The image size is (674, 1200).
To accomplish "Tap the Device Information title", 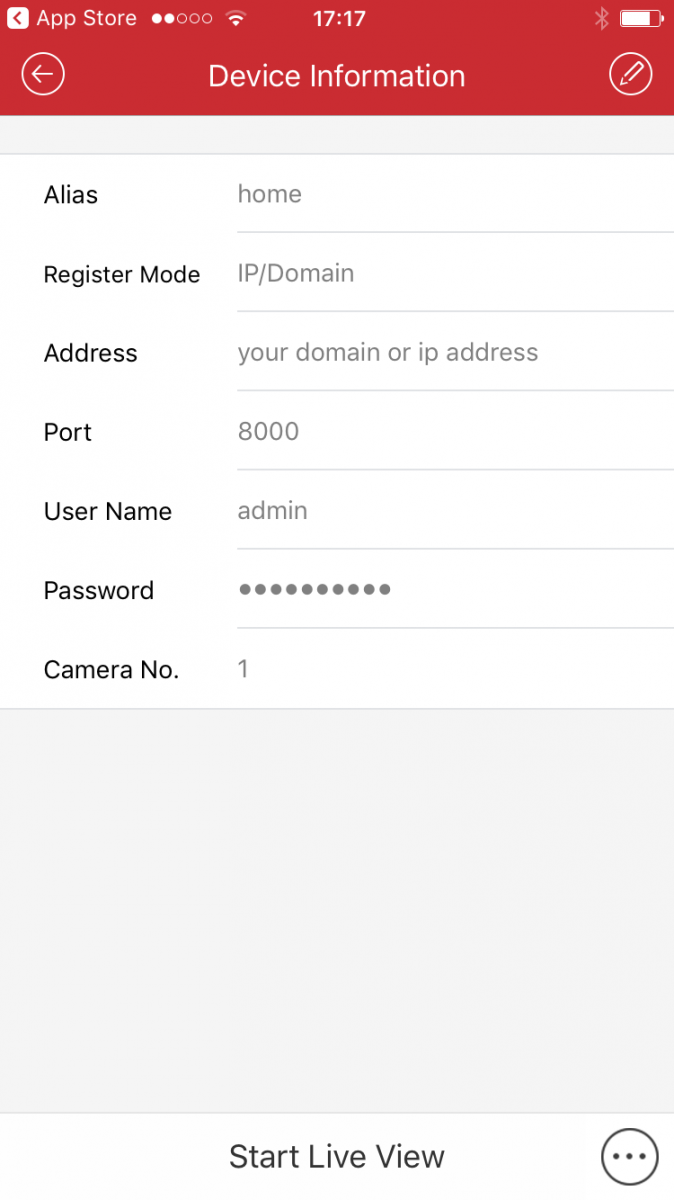I will pyautogui.click(x=337, y=76).
